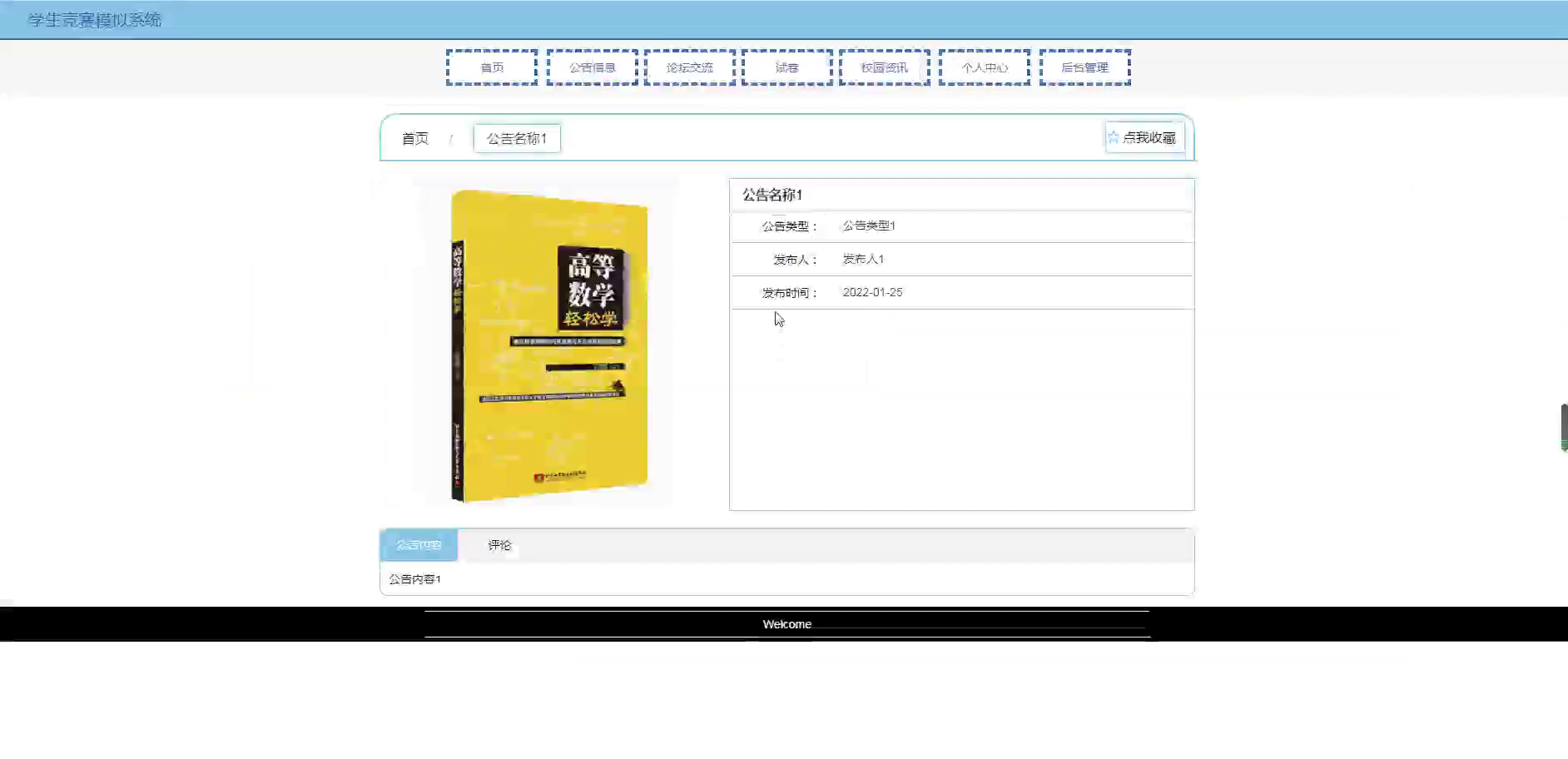Click the 首页 breadcrumb link
1568x759 pixels.
[x=415, y=139]
